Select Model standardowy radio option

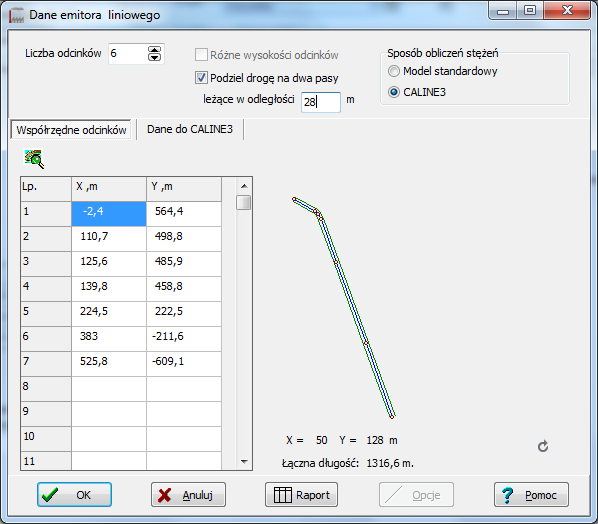(394, 71)
